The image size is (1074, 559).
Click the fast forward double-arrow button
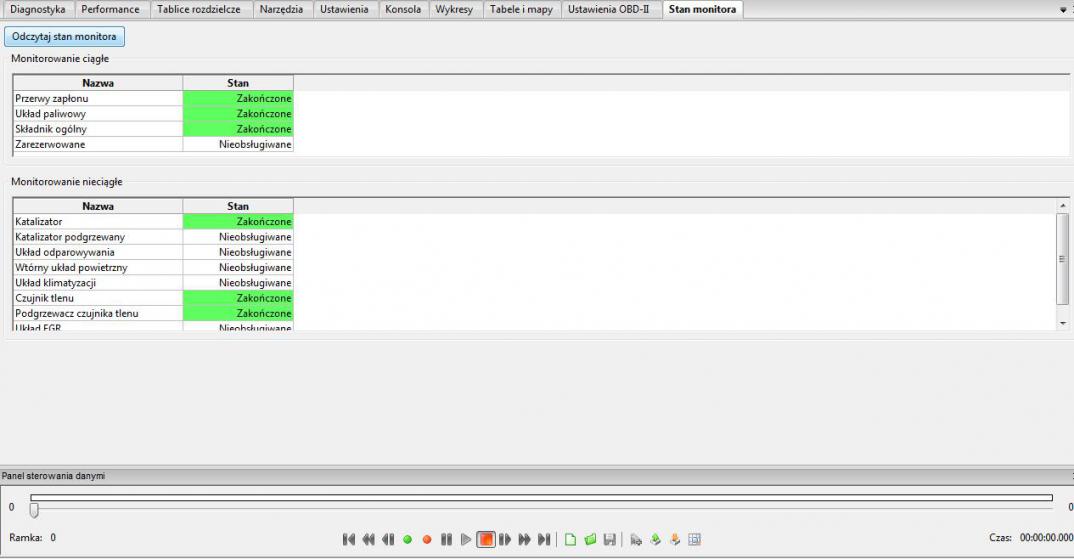pos(525,540)
